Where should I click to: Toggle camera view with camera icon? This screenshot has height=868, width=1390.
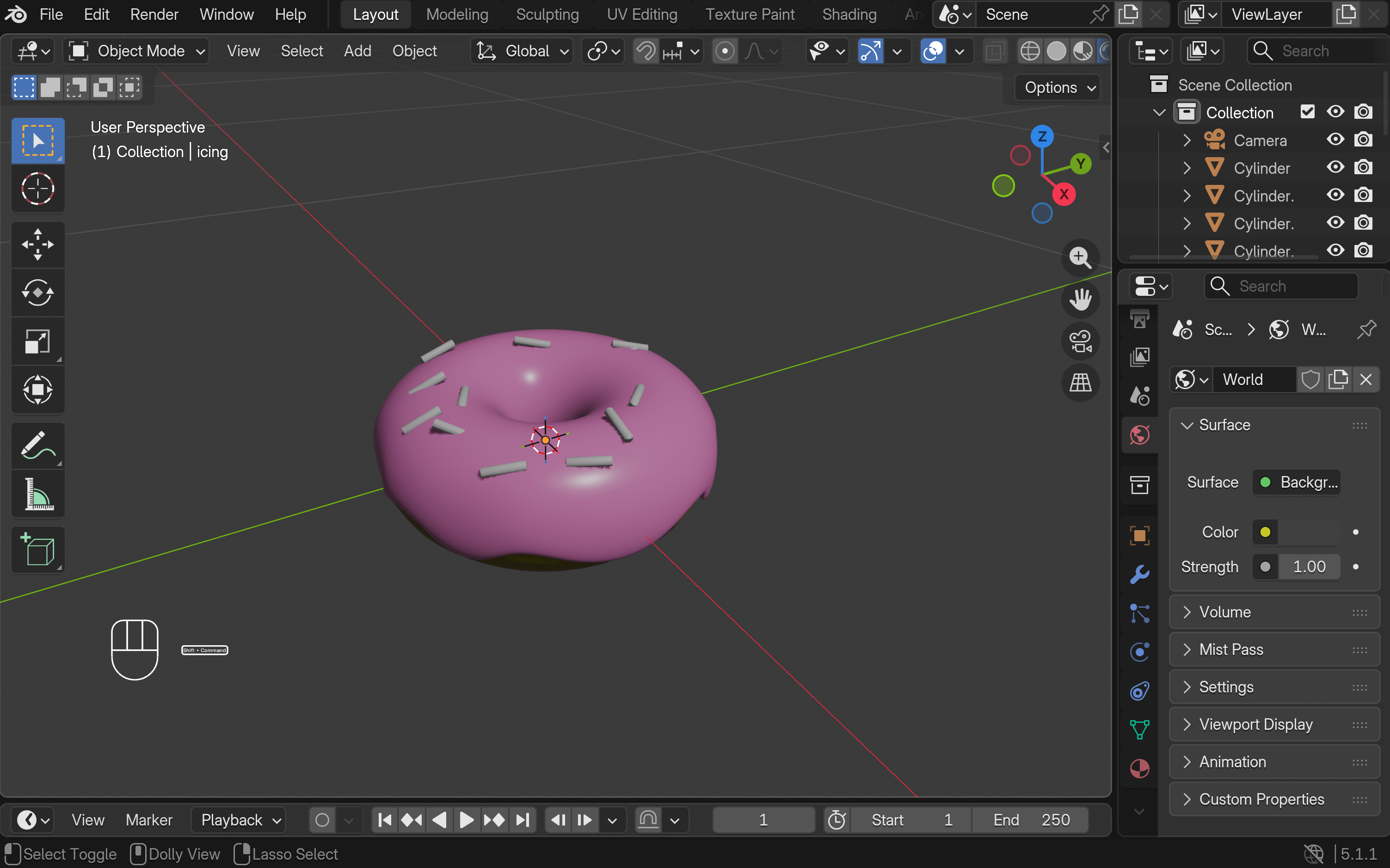click(x=1080, y=341)
